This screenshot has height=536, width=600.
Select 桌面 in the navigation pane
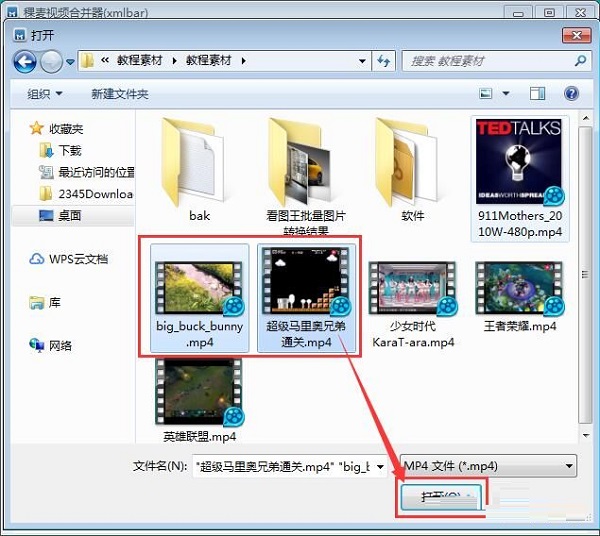69,215
